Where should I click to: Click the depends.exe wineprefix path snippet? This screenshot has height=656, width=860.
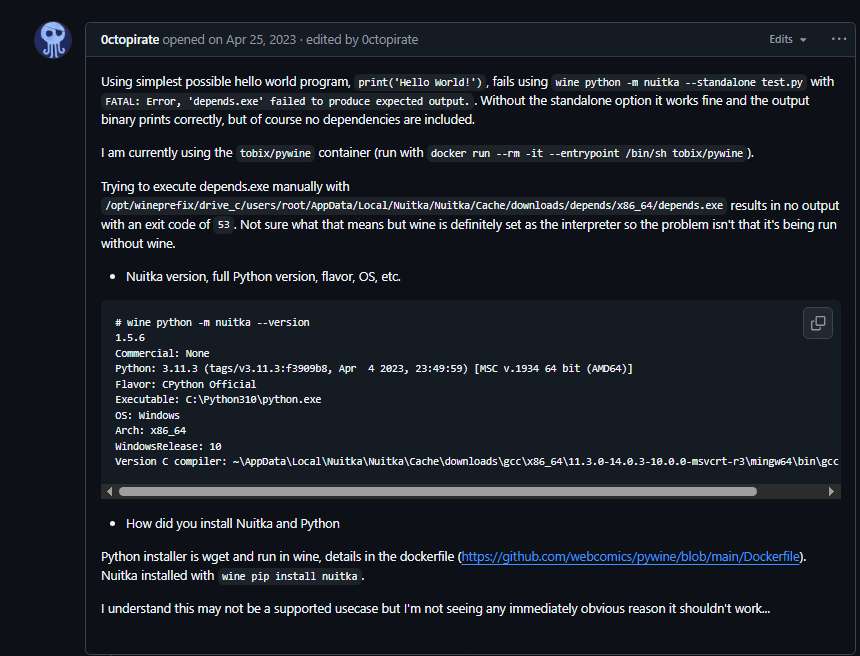coord(414,206)
